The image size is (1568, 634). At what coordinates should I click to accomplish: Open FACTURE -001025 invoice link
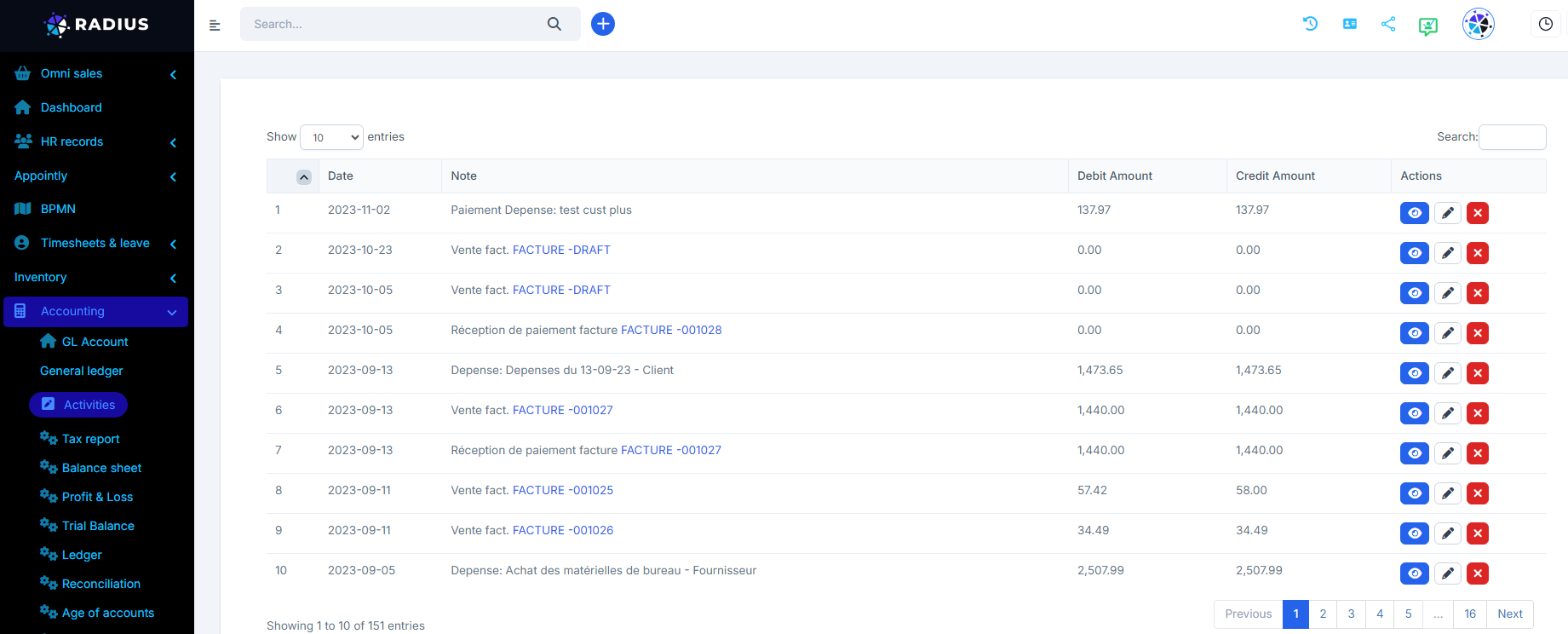coord(563,490)
